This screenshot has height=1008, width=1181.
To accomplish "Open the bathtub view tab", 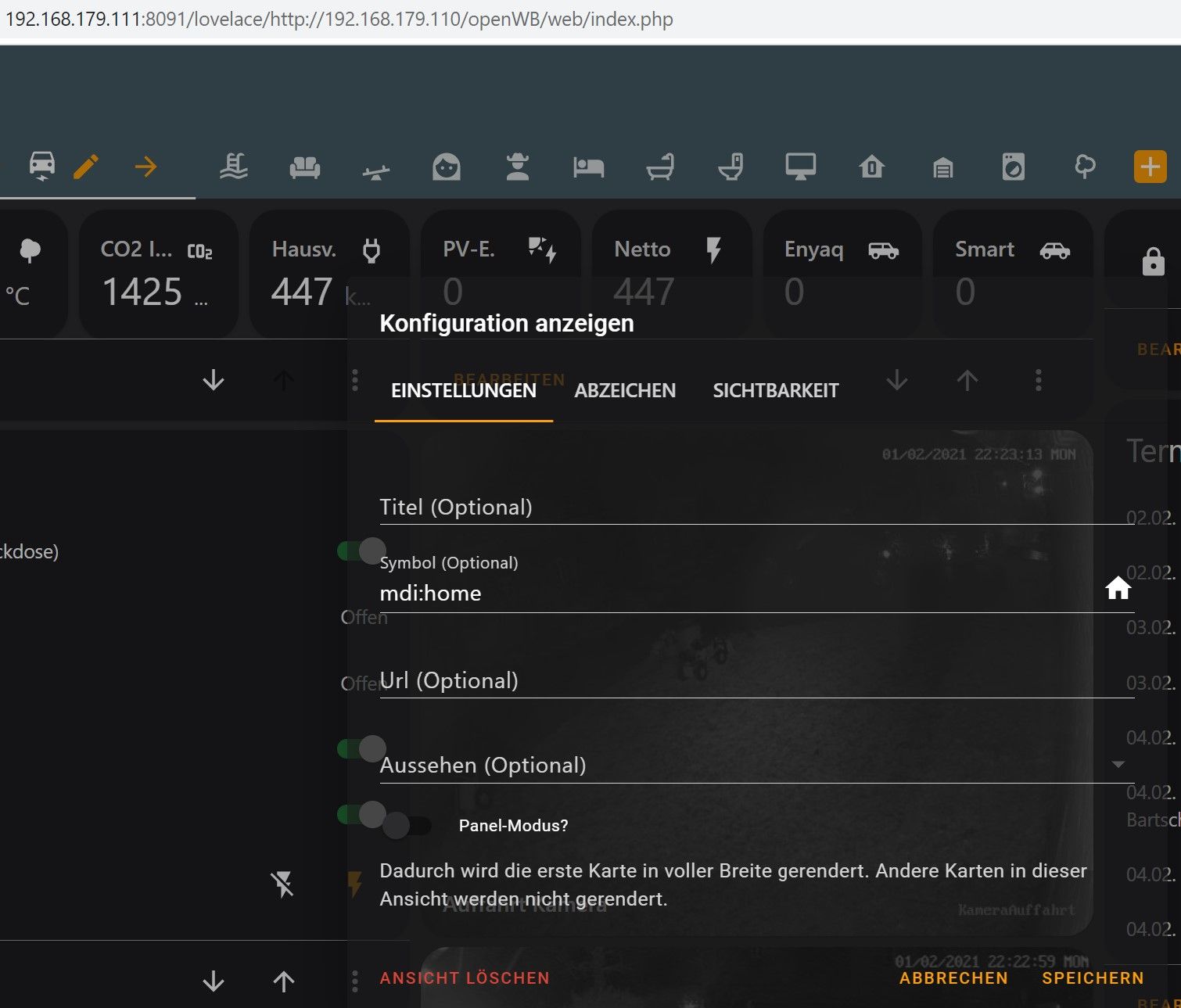I will (x=660, y=167).
